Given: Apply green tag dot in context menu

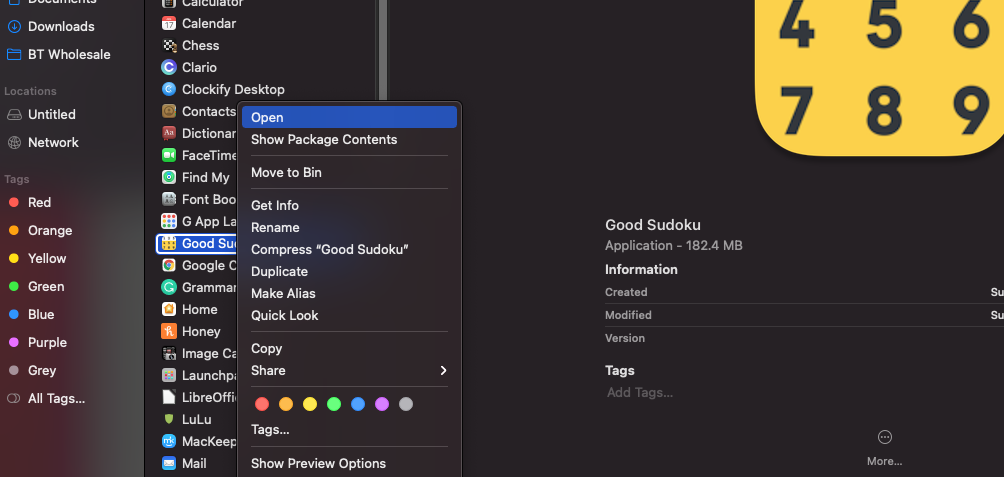Looking at the screenshot, I should tap(334, 404).
